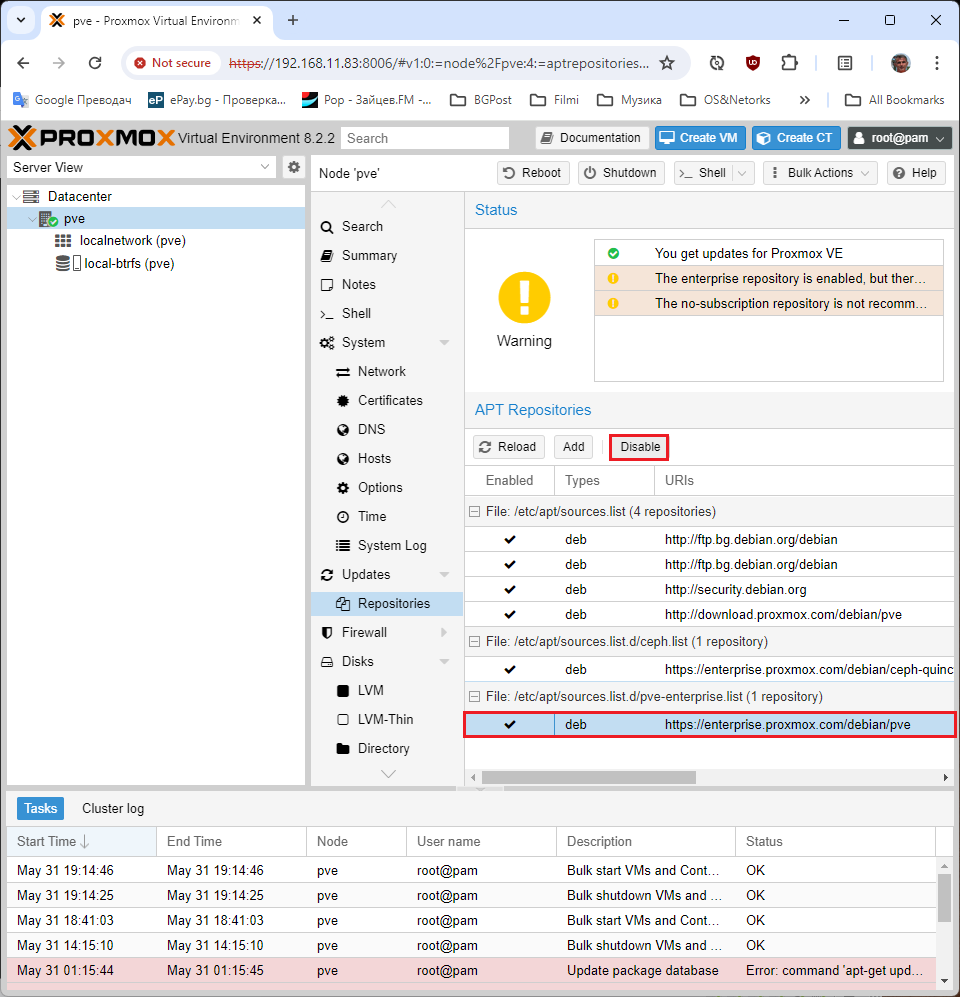
Task: Toggle enabled check for ftp.bg.debian.org first row
Action: 510,539
